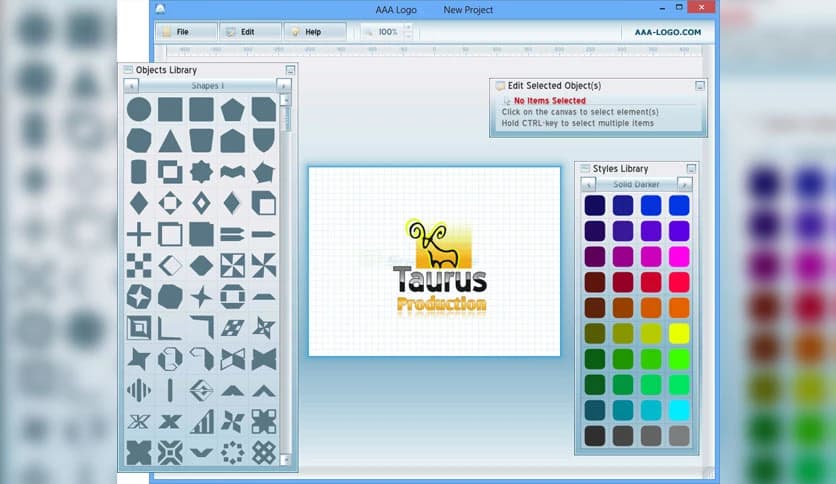Pick the checkerboard pattern shape
The width and height of the screenshot is (836, 484).
(139, 265)
